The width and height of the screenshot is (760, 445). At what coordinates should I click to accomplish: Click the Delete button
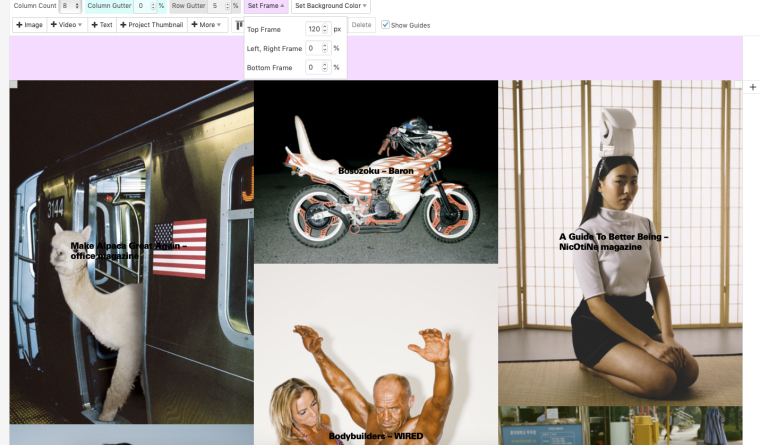361,25
